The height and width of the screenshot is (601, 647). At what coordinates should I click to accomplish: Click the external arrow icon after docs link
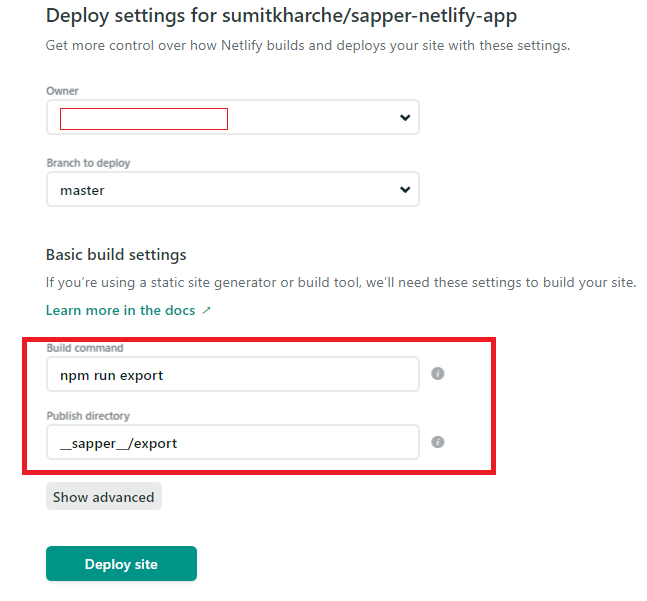coord(206,311)
